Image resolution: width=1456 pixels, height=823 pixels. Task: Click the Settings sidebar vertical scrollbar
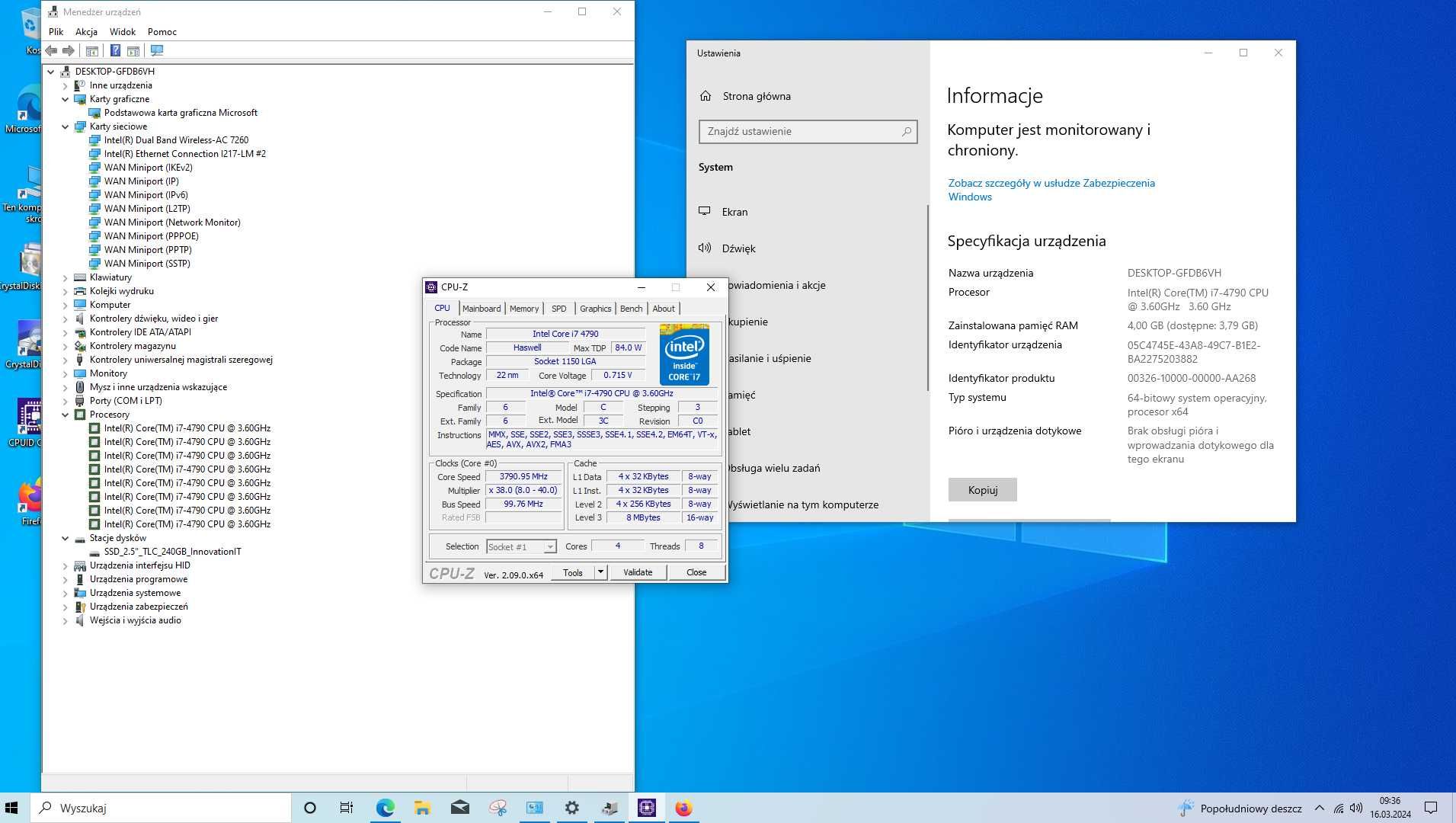point(927,297)
